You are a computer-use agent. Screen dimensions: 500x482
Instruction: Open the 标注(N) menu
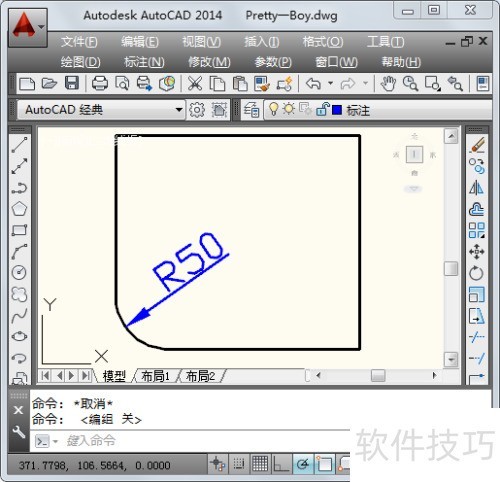click(144, 62)
